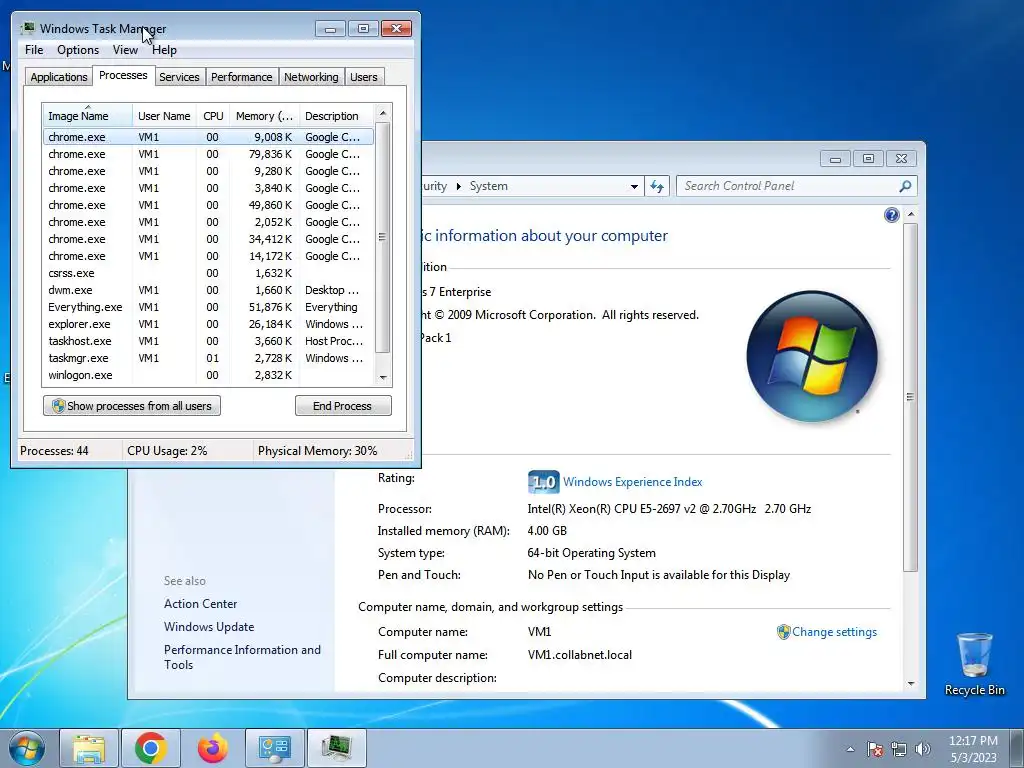Sort processes by Image Name column
This screenshot has height=768, width=1024.
(x=88, y=116)
